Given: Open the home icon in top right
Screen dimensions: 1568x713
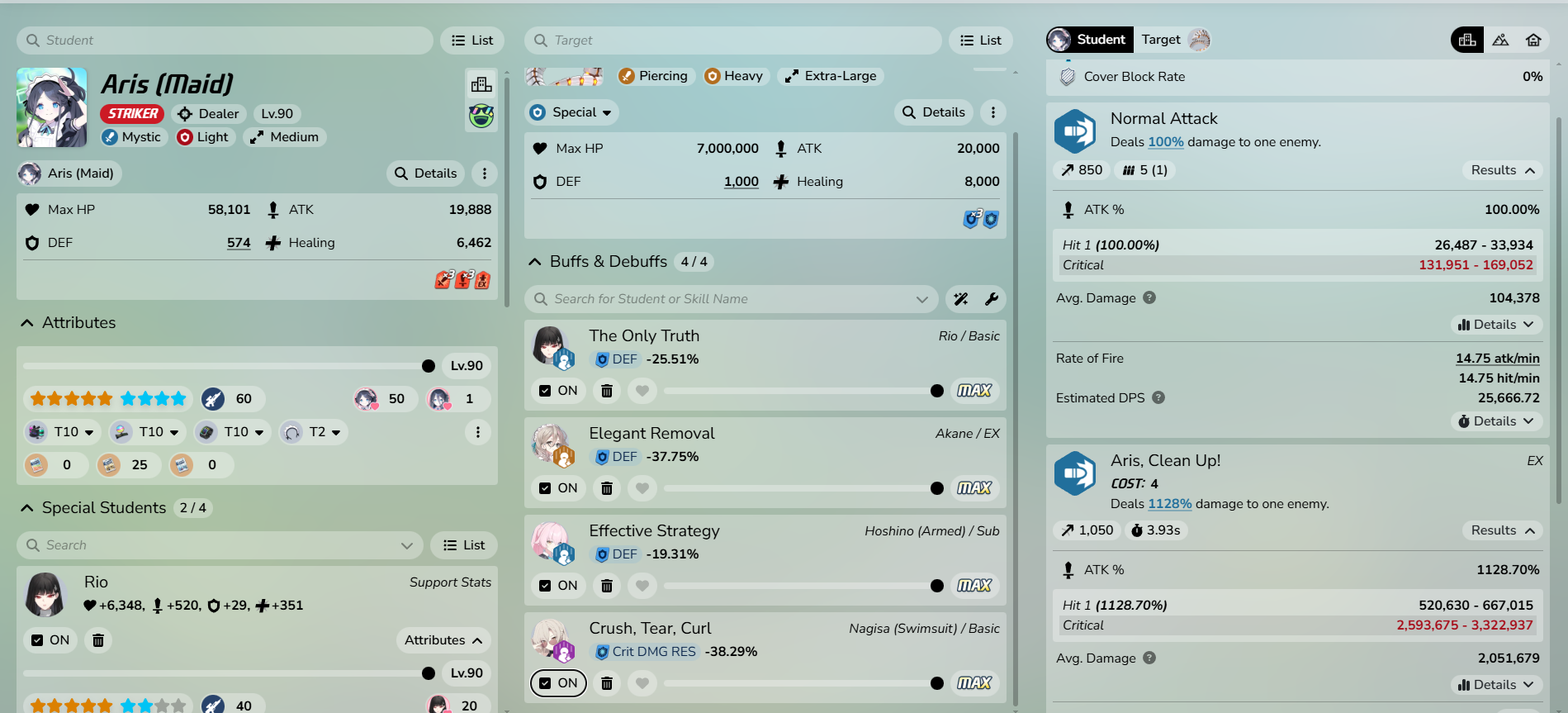Looking at the screenshot, I should [1533, 40].
